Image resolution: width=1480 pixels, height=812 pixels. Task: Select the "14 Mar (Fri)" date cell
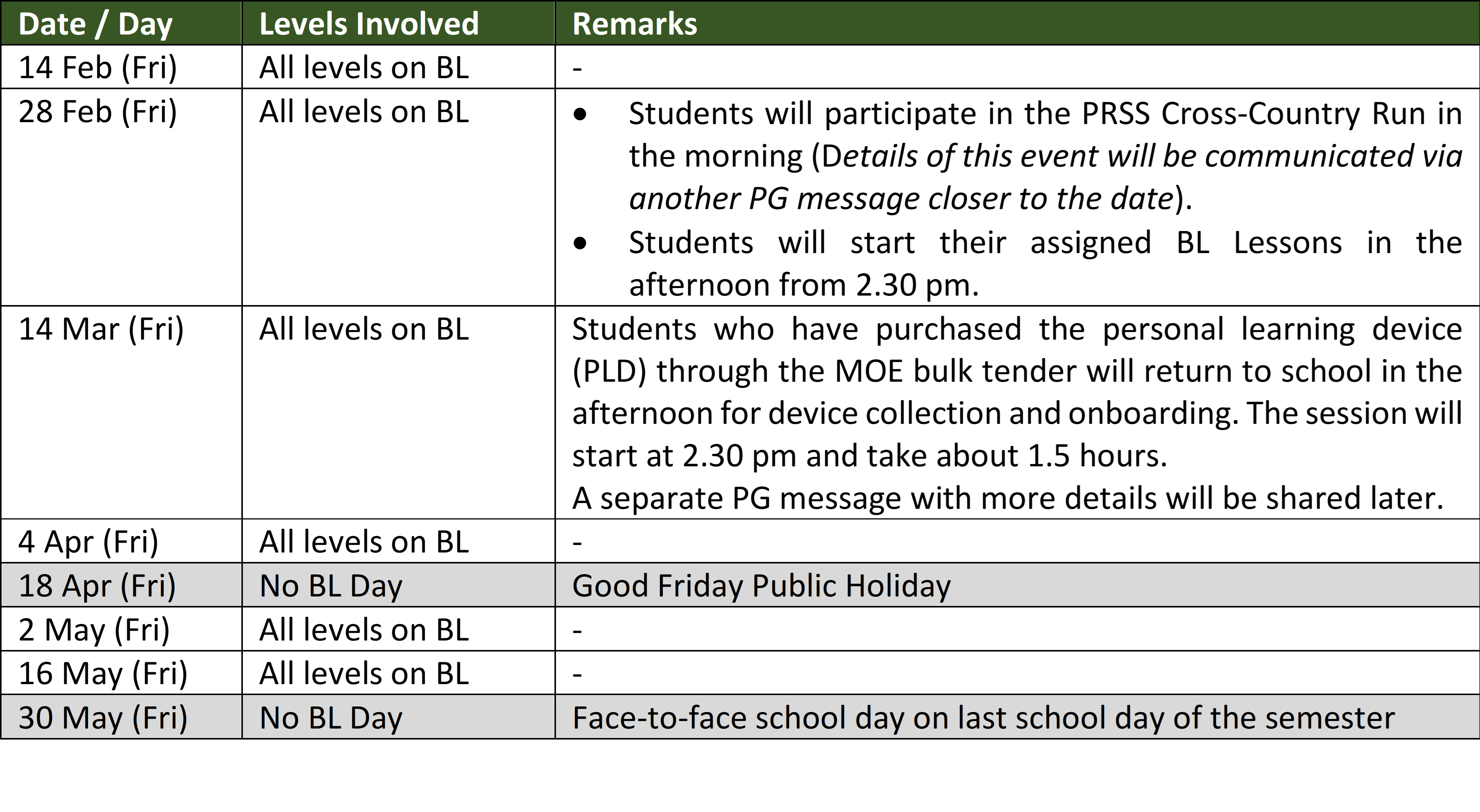(121, 412)
